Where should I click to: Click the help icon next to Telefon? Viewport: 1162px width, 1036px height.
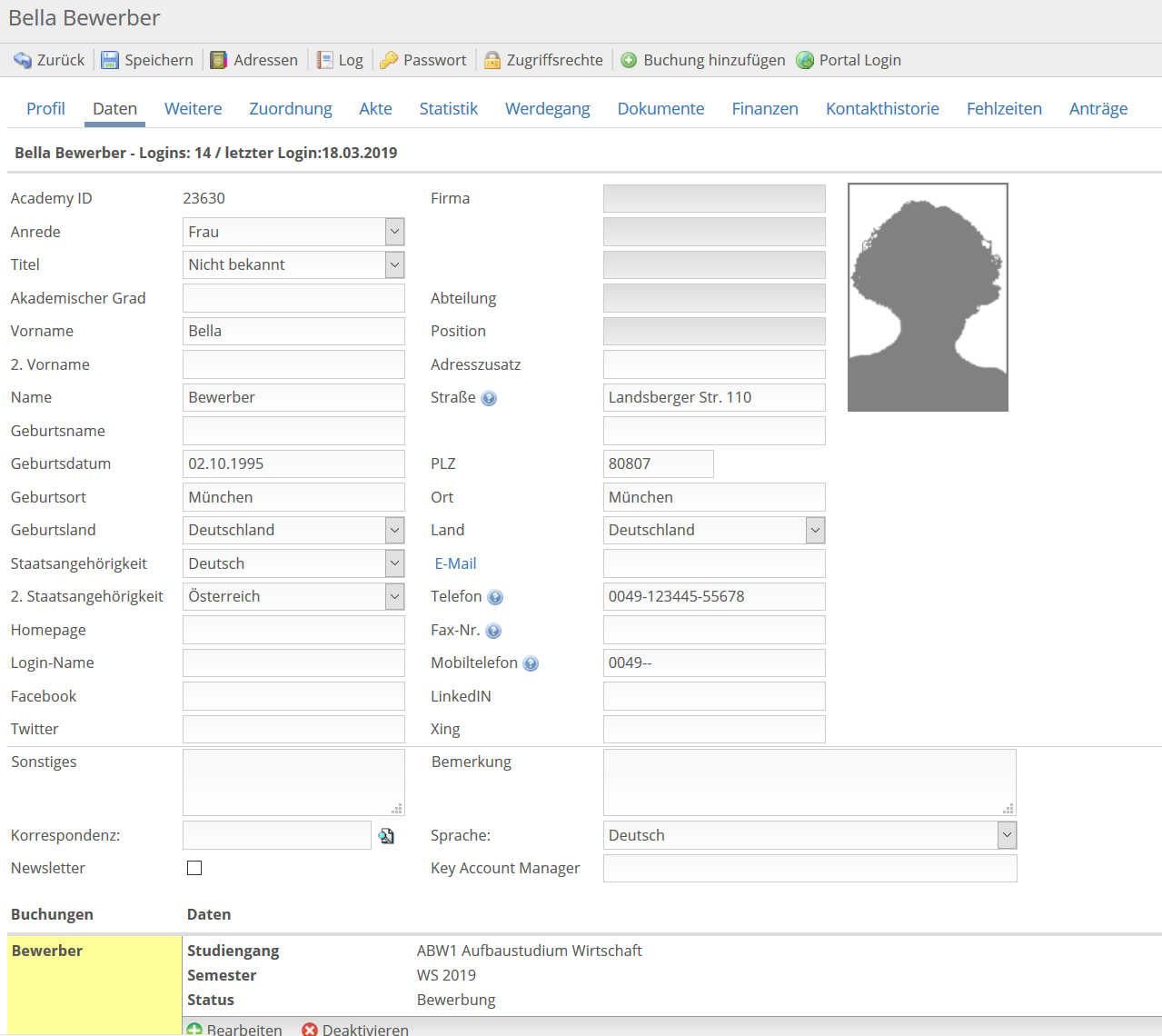(495, 597)
